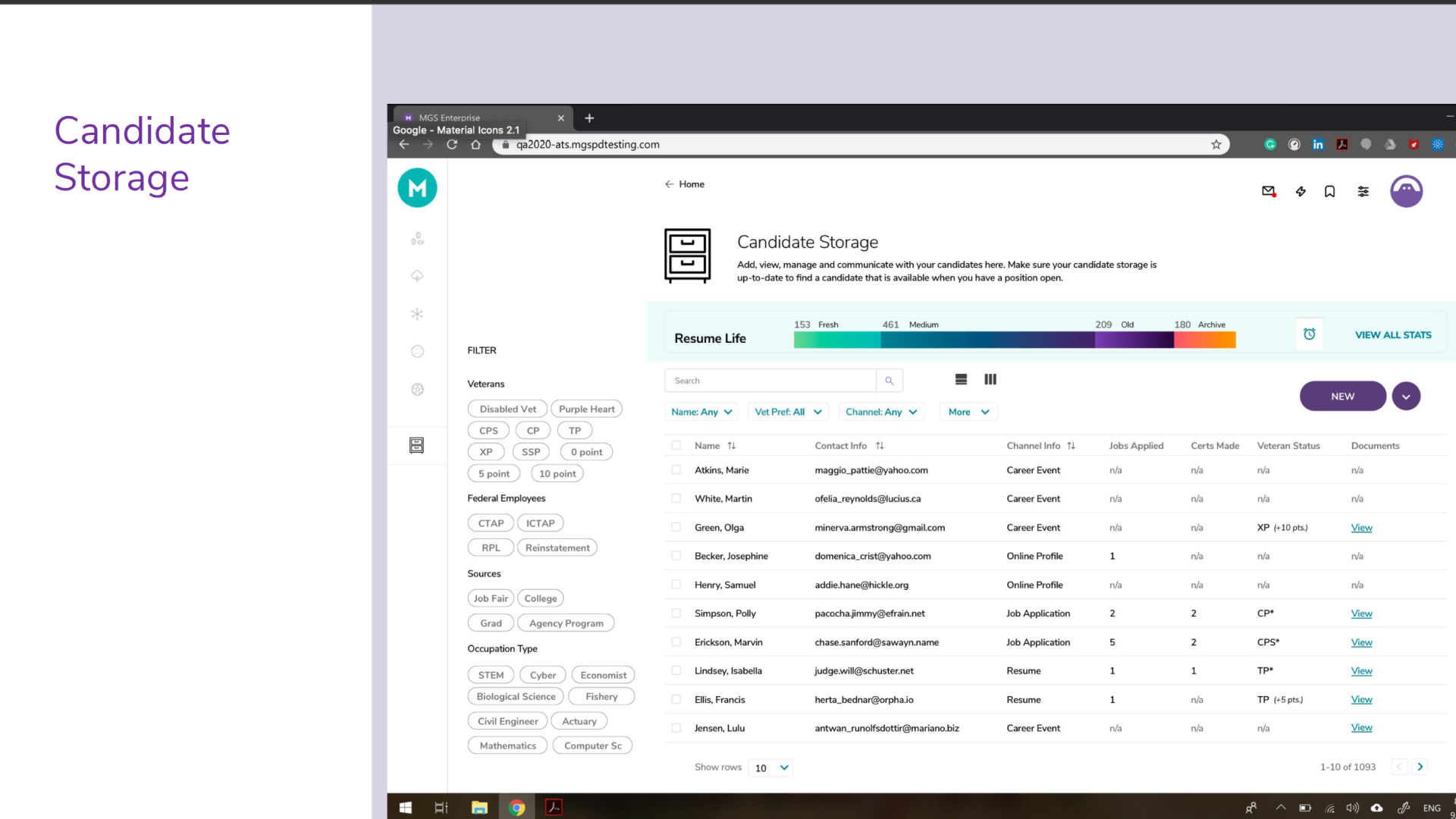The width and height of the screenshot is (1456, 819).
Task: Switch to list rows view icon
Action: click(x=961, y=379)
